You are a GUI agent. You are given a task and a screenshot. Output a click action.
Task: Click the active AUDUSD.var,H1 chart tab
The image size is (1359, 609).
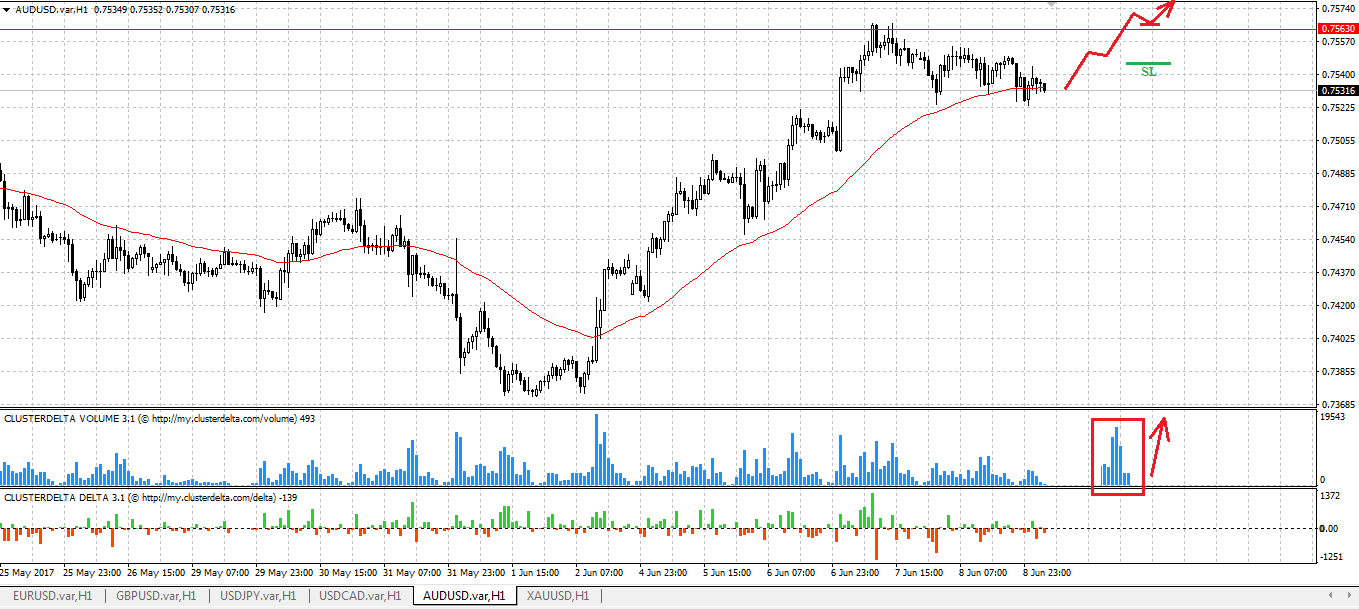point(466,596)
